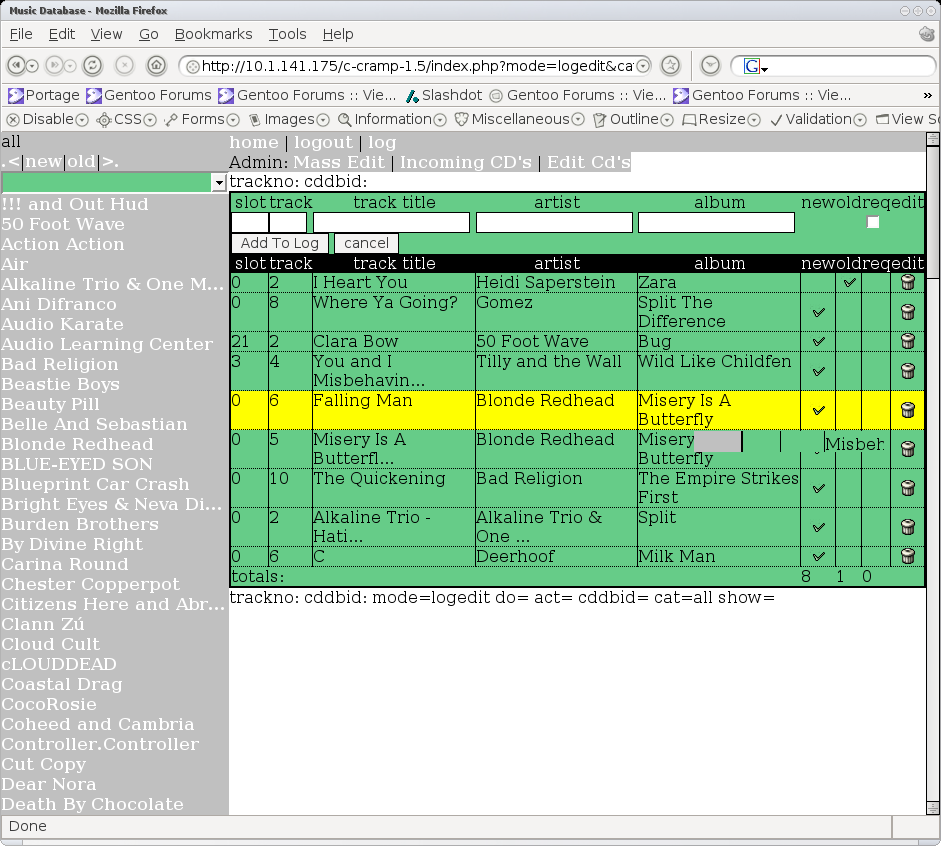
Task: Toggle the old checkmark for 'I Heart You'
Action: coord(849,283)
